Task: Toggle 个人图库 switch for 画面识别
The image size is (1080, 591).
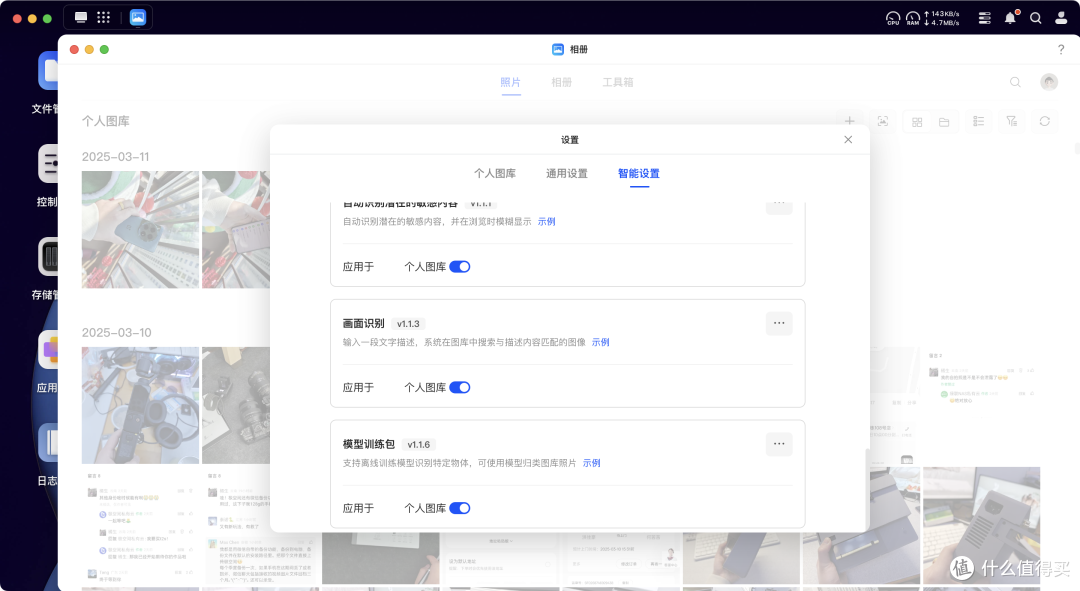Action: point(459,387)
